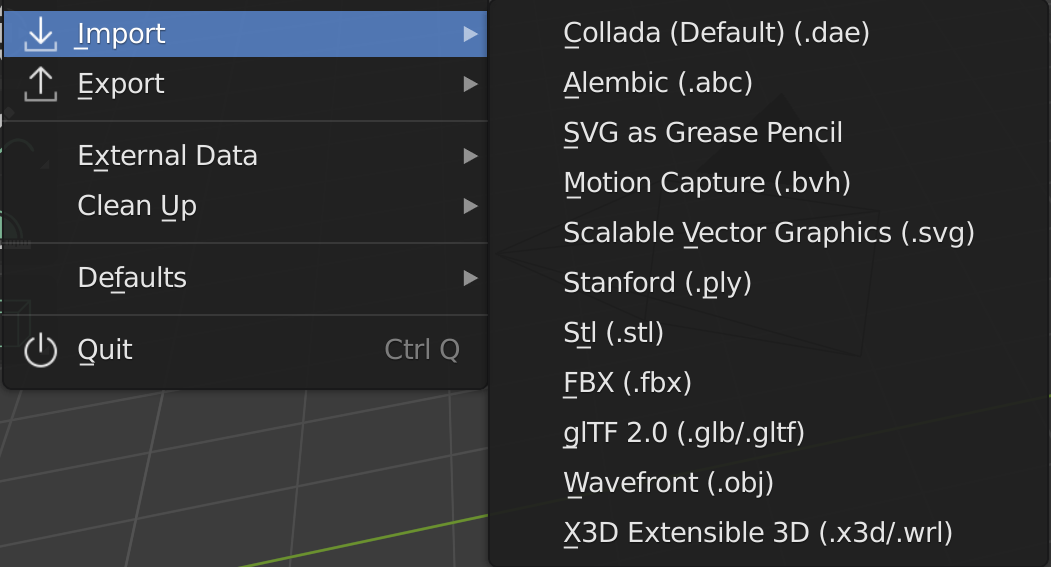Expand the Import submenu arrow

(x=471, y=34)
